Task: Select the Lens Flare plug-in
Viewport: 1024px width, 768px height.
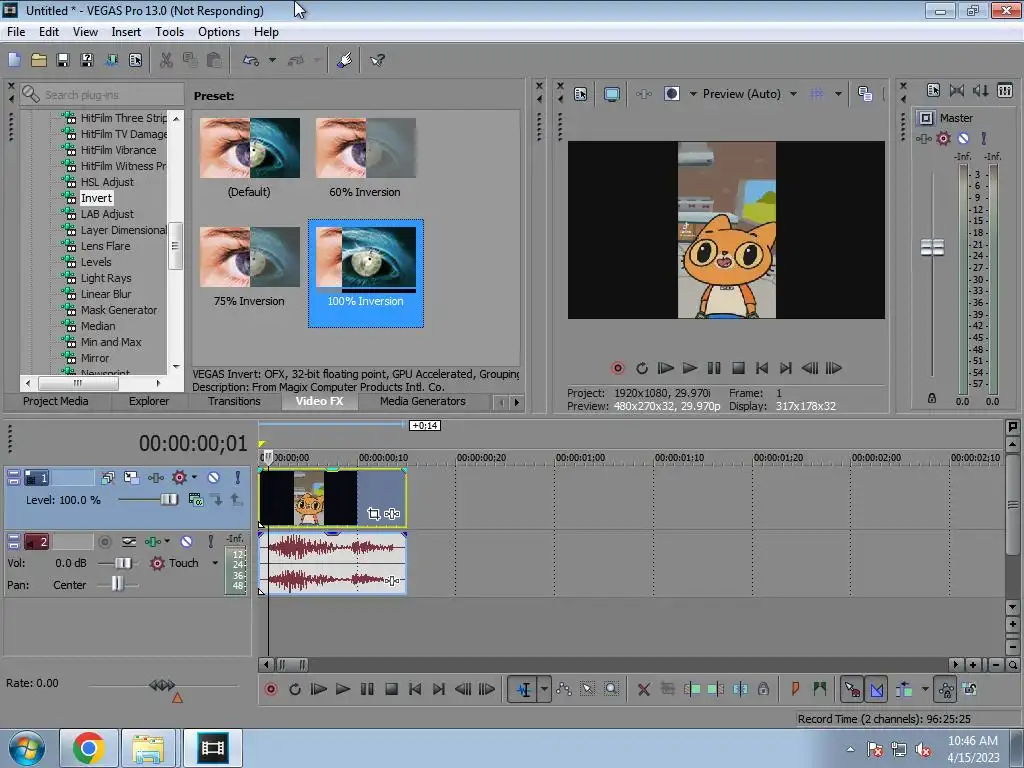Action: (105, 246)
